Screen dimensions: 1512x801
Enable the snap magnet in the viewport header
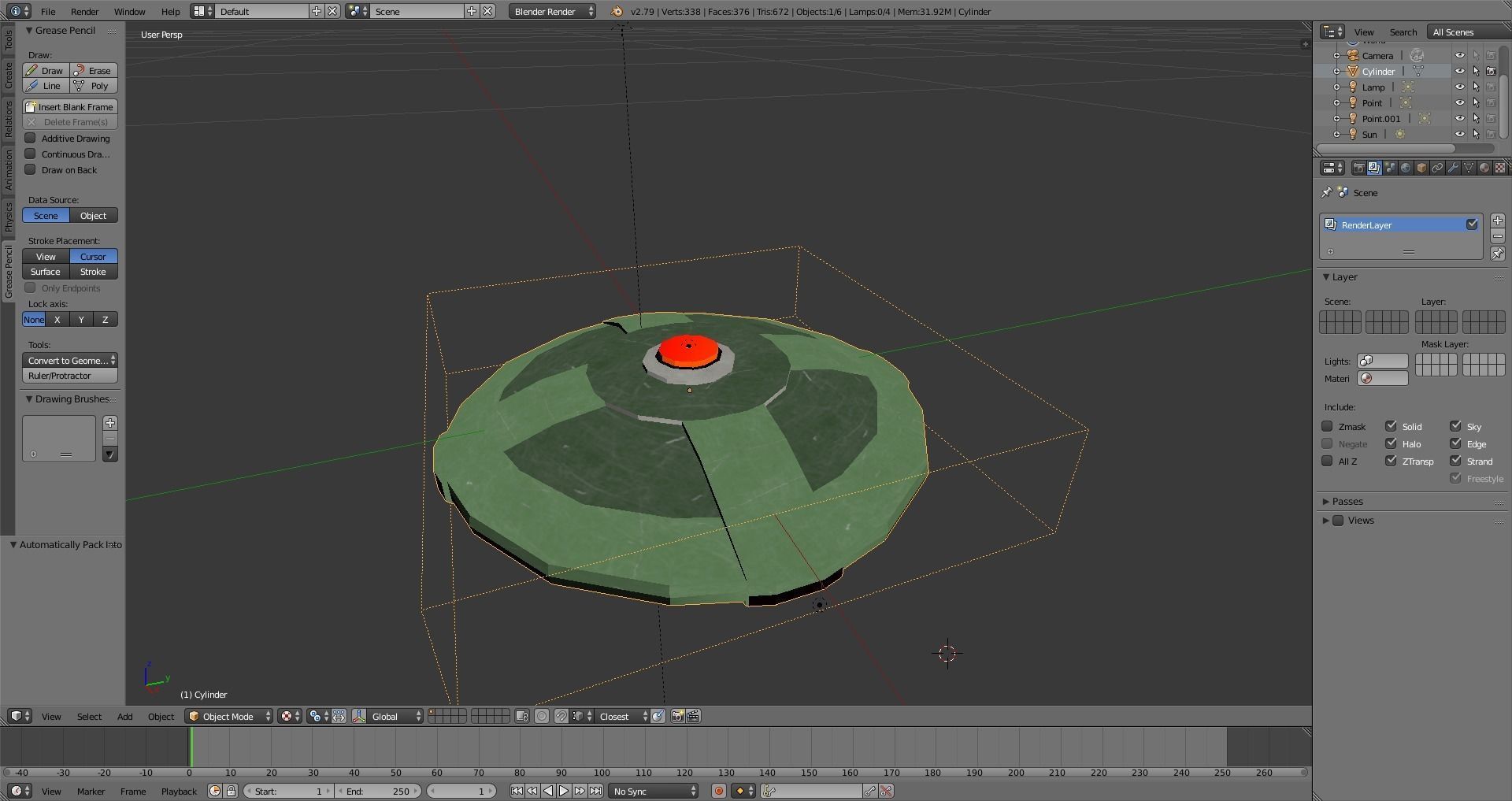coord(561,716)
